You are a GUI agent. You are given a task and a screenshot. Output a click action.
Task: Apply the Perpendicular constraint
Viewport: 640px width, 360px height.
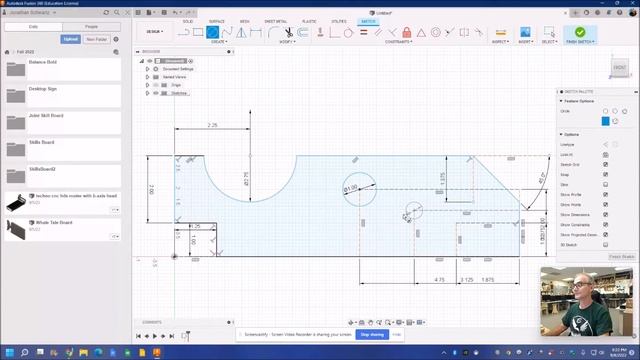392,32
